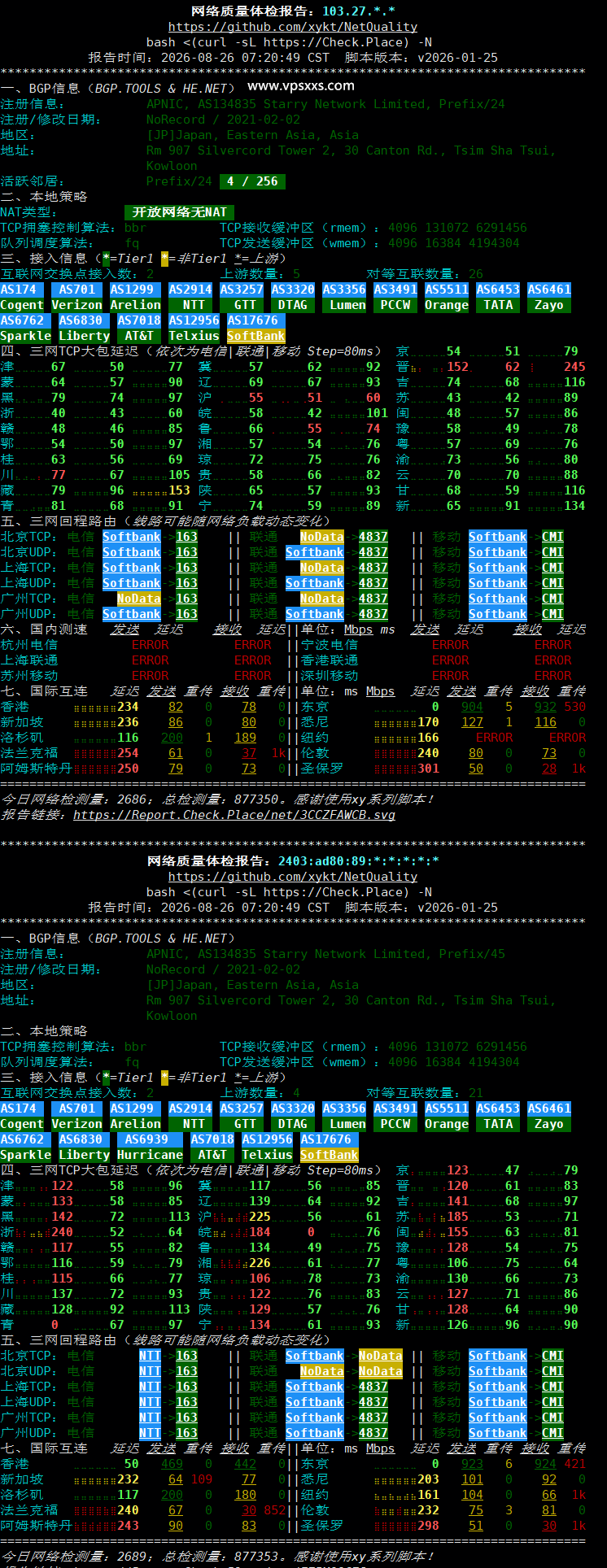Select the '对等互联数量：21' peering count

coord(425,1093)
